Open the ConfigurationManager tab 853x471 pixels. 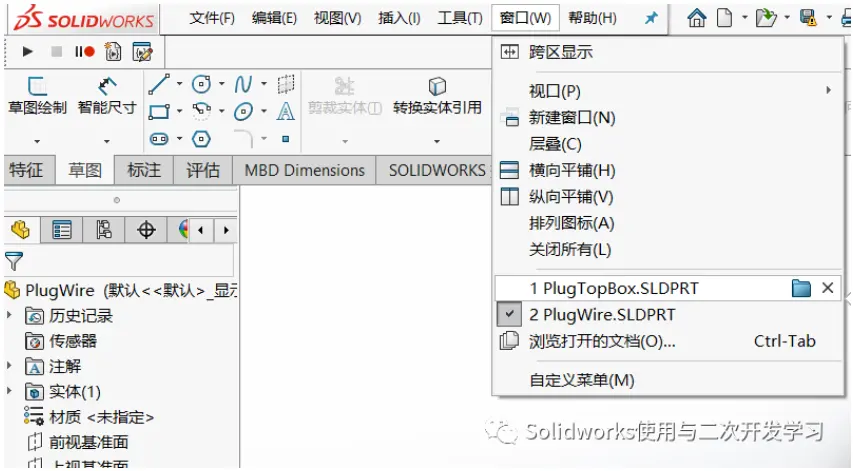[x=104, y=230]
